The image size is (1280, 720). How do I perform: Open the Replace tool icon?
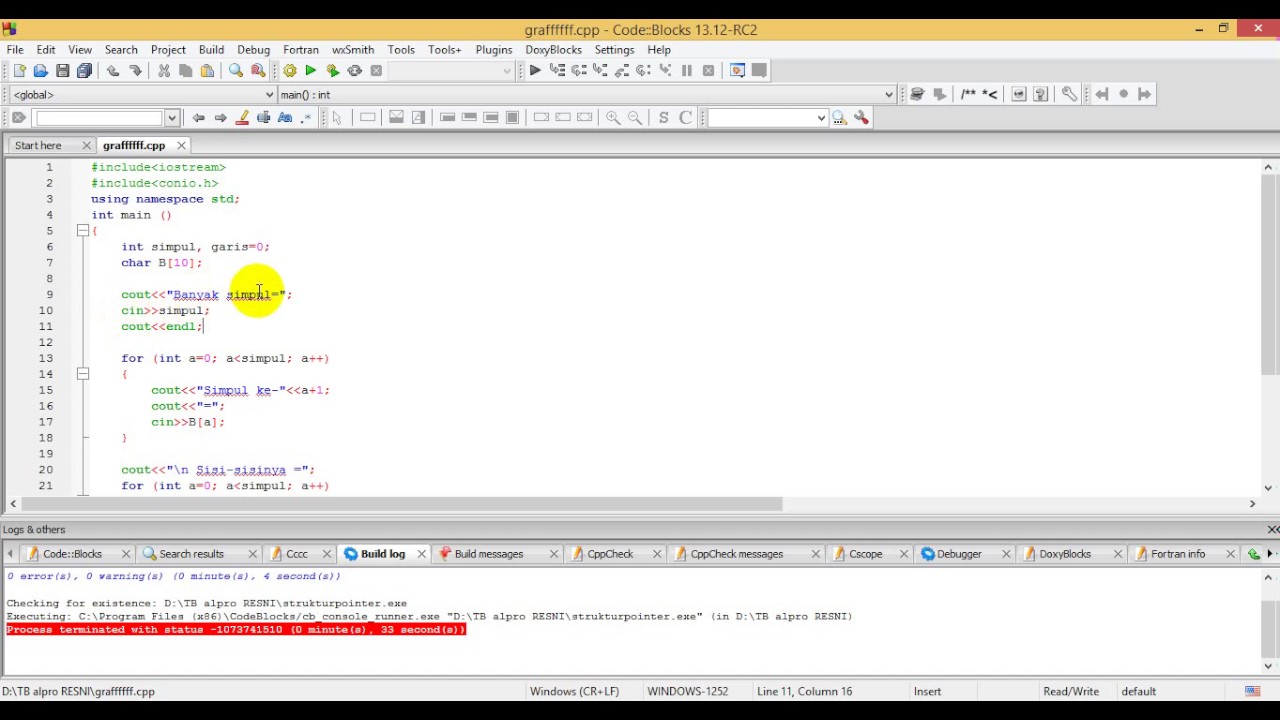tap(258, 71)
